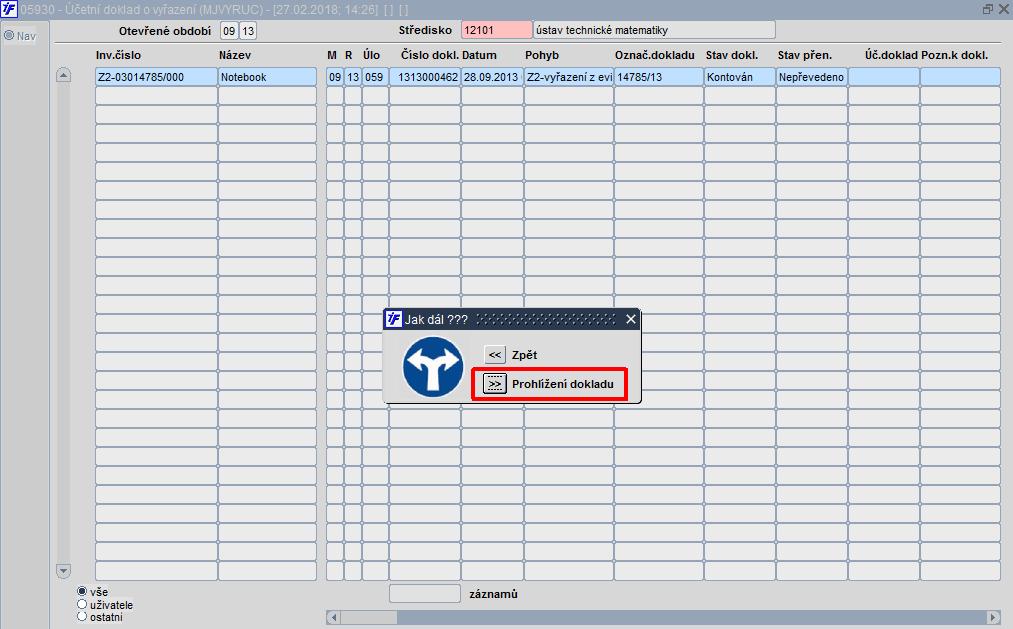Viewport: 1013px width, 629px height.
Task: Click document number 1313000462 cell
Action: (x=424, y=77)
